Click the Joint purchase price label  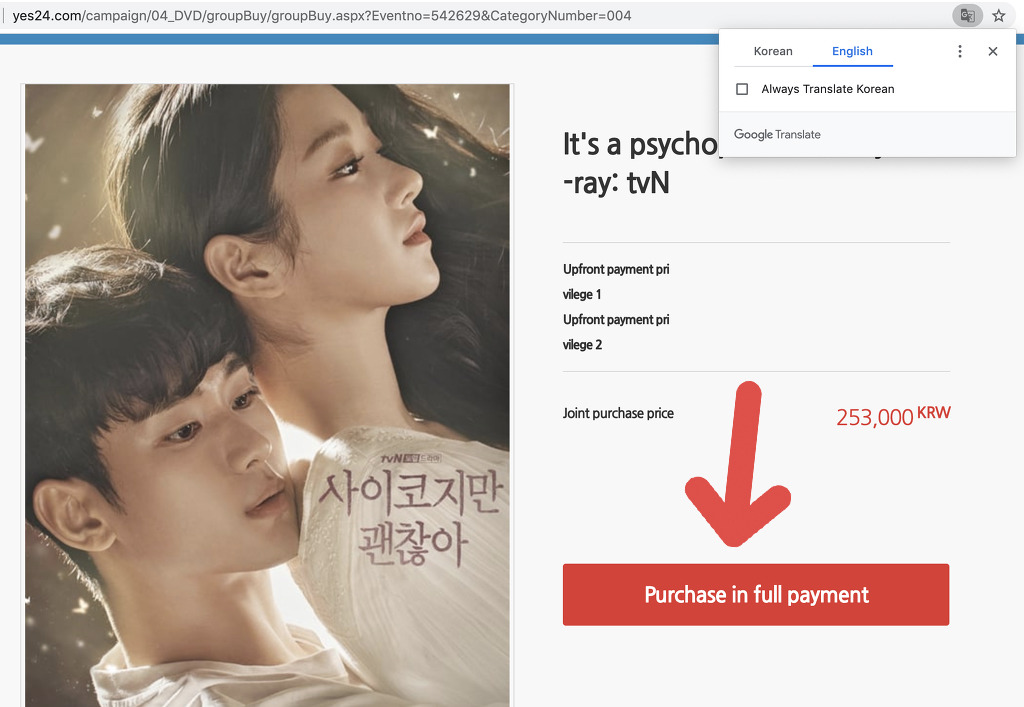tap(618, 413)
